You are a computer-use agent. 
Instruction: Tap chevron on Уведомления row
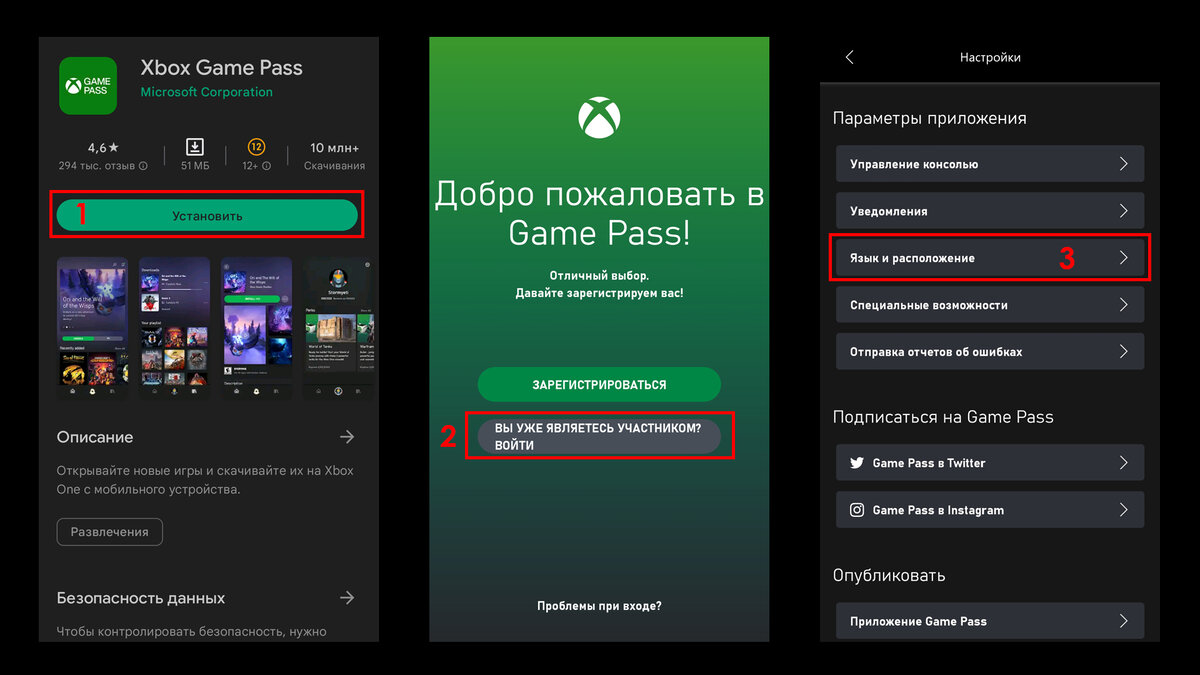click(1123, 211)
